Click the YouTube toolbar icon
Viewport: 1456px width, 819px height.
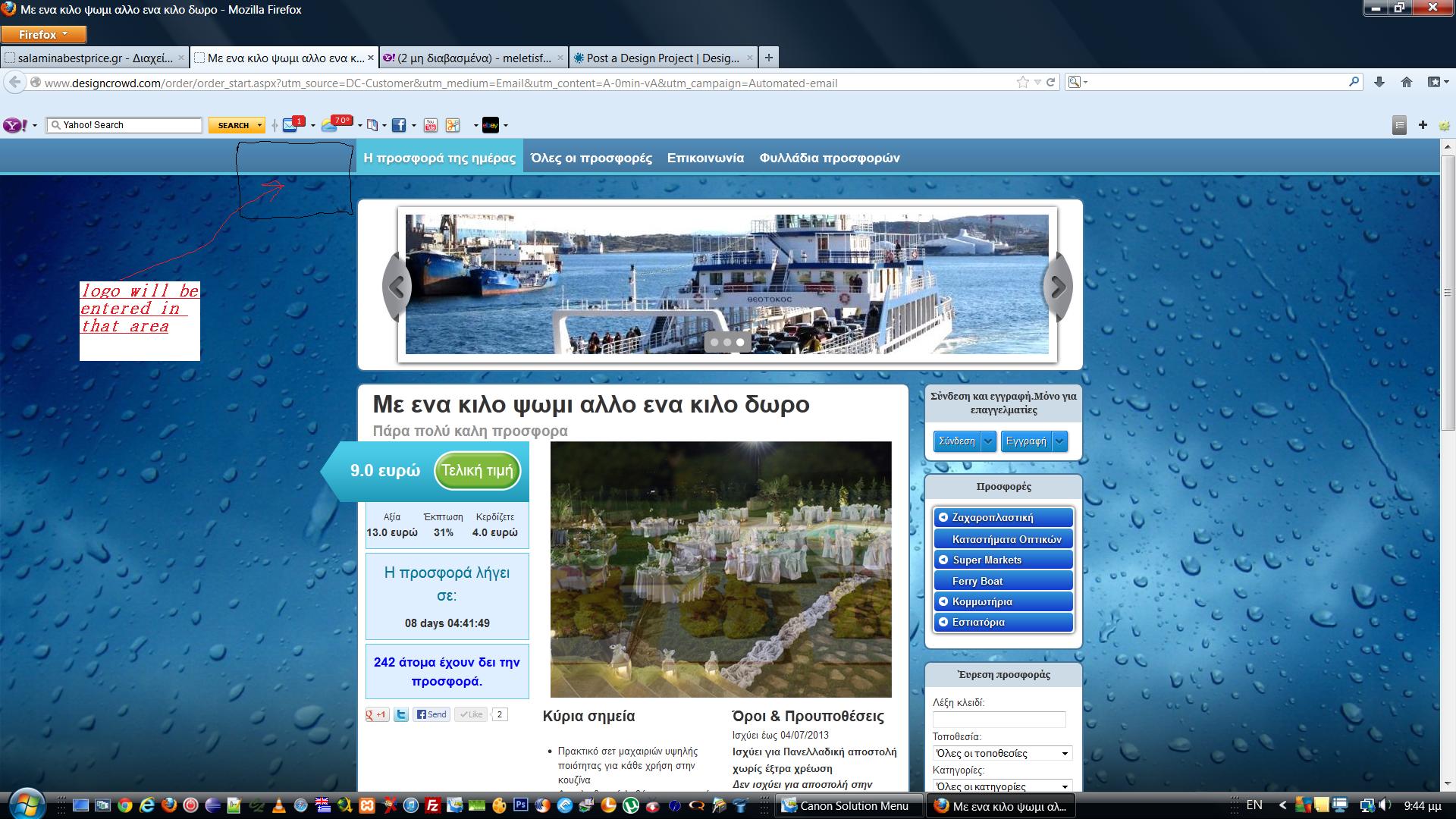[431, 125]
